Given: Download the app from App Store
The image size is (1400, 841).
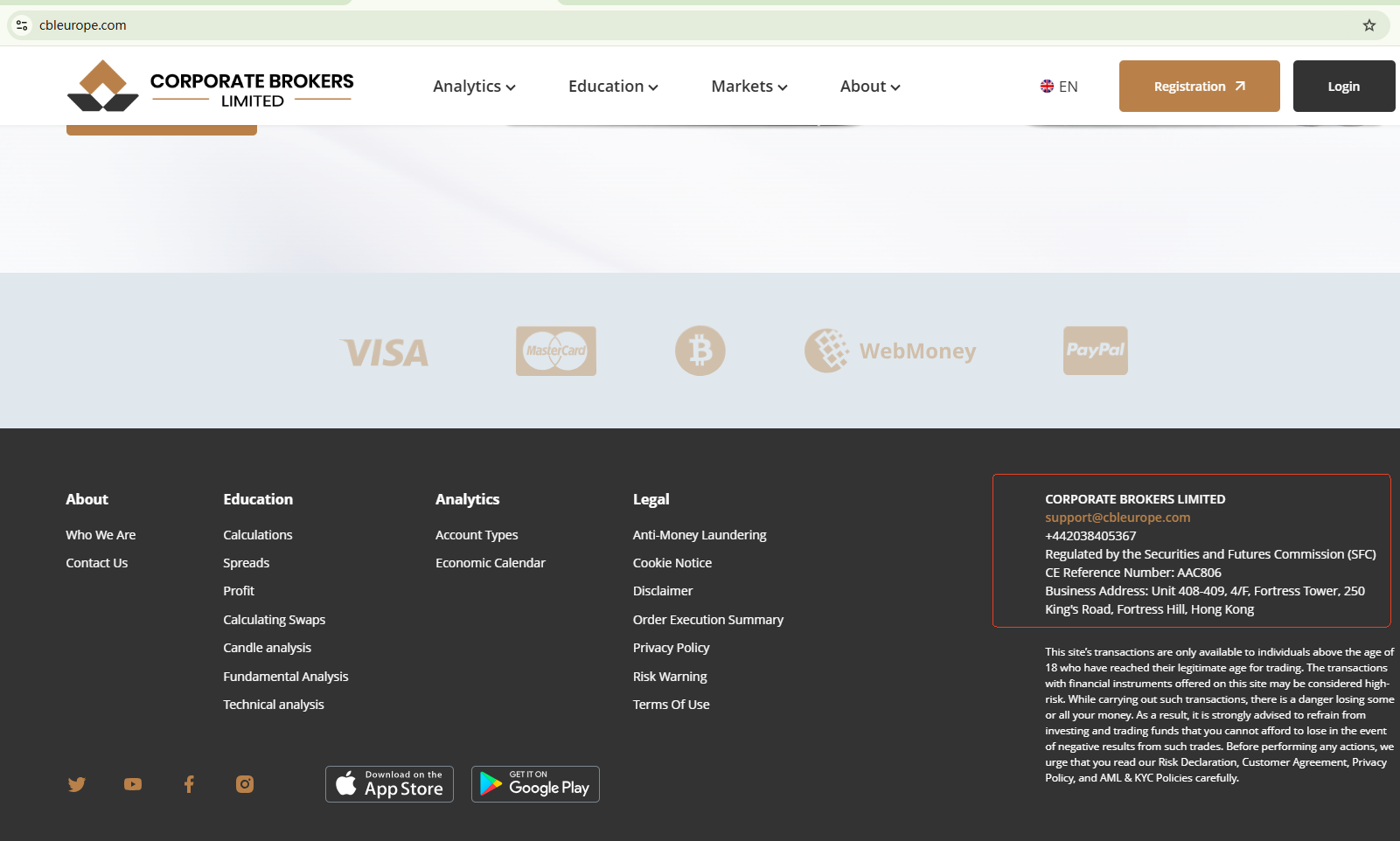Looking at the screenshot, I should pos(389,784).
